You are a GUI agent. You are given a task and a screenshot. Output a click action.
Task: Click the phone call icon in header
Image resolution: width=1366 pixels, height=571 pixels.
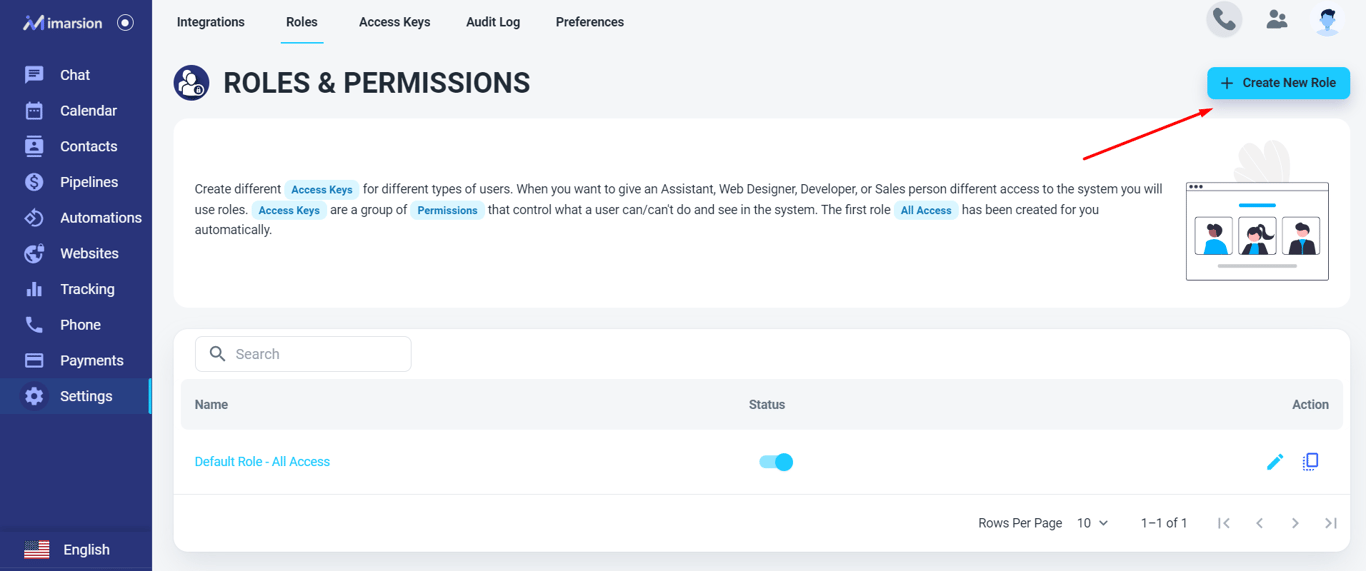pos(1224,20)
